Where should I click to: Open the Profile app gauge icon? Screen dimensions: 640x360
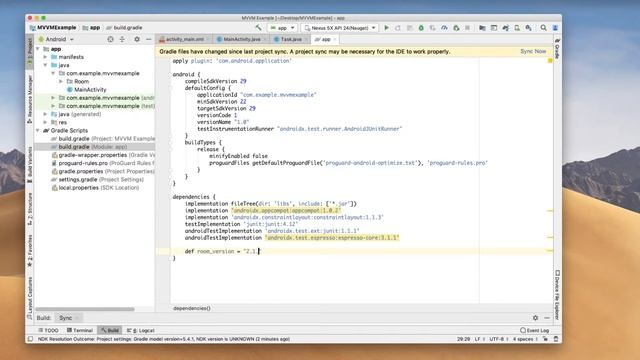tap(444, 28)
